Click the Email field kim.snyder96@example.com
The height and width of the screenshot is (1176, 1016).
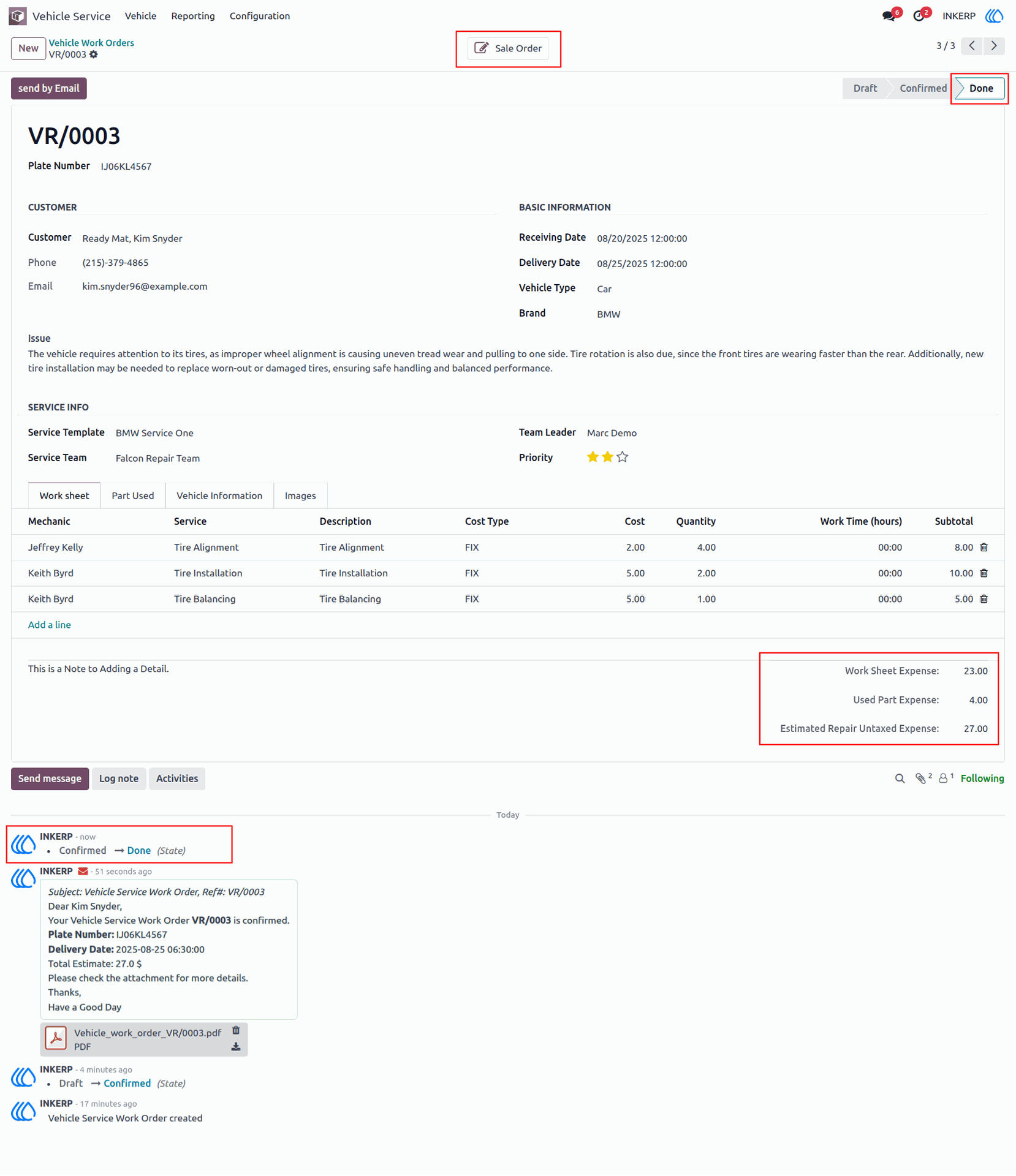click(145, 286)
